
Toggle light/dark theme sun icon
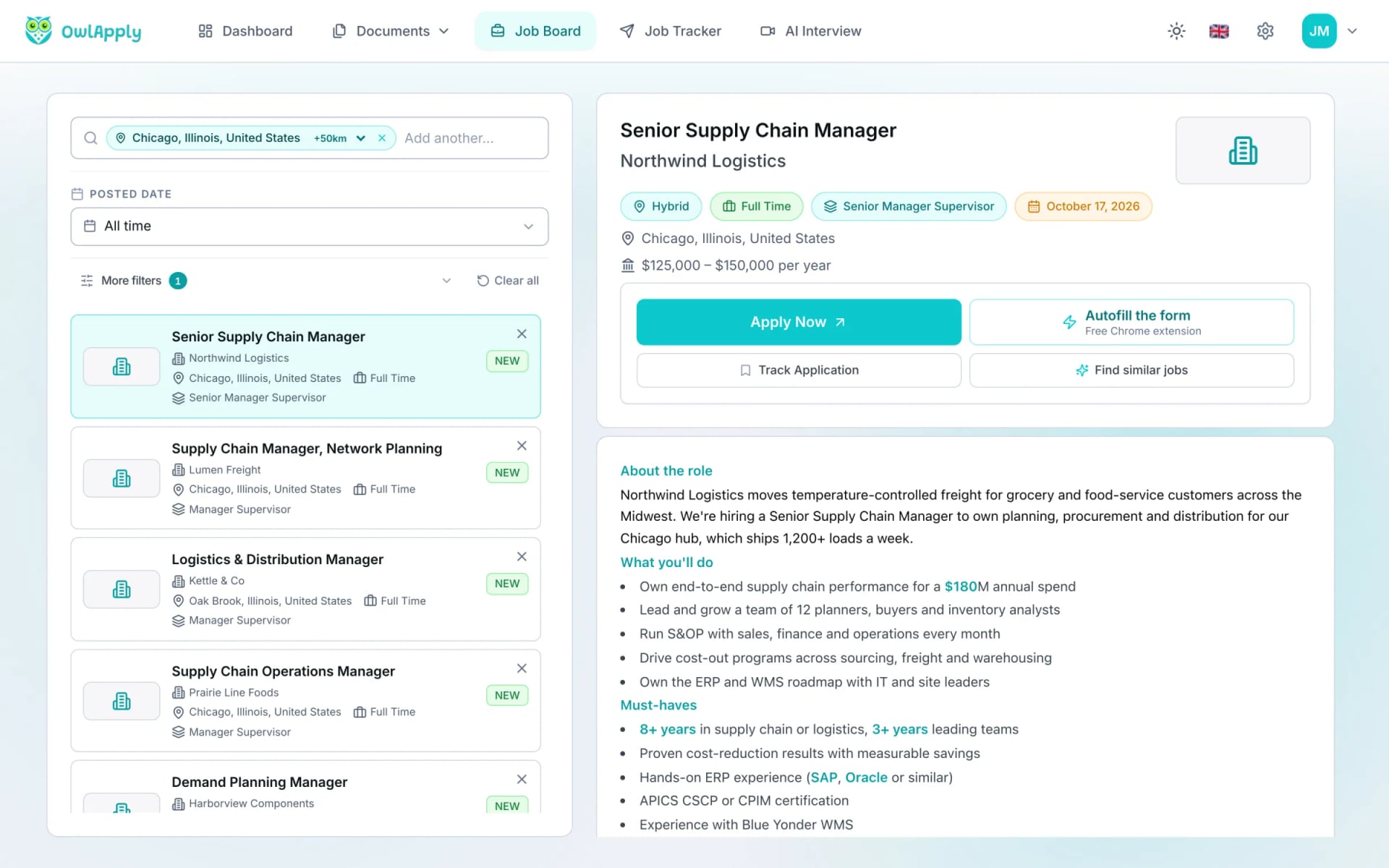point(1176,31)
